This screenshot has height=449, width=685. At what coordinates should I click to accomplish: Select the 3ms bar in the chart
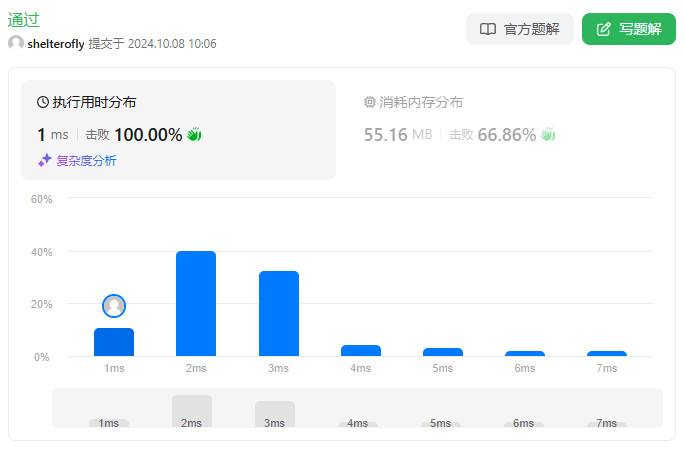pyautogui.click(x=279, y=313)
